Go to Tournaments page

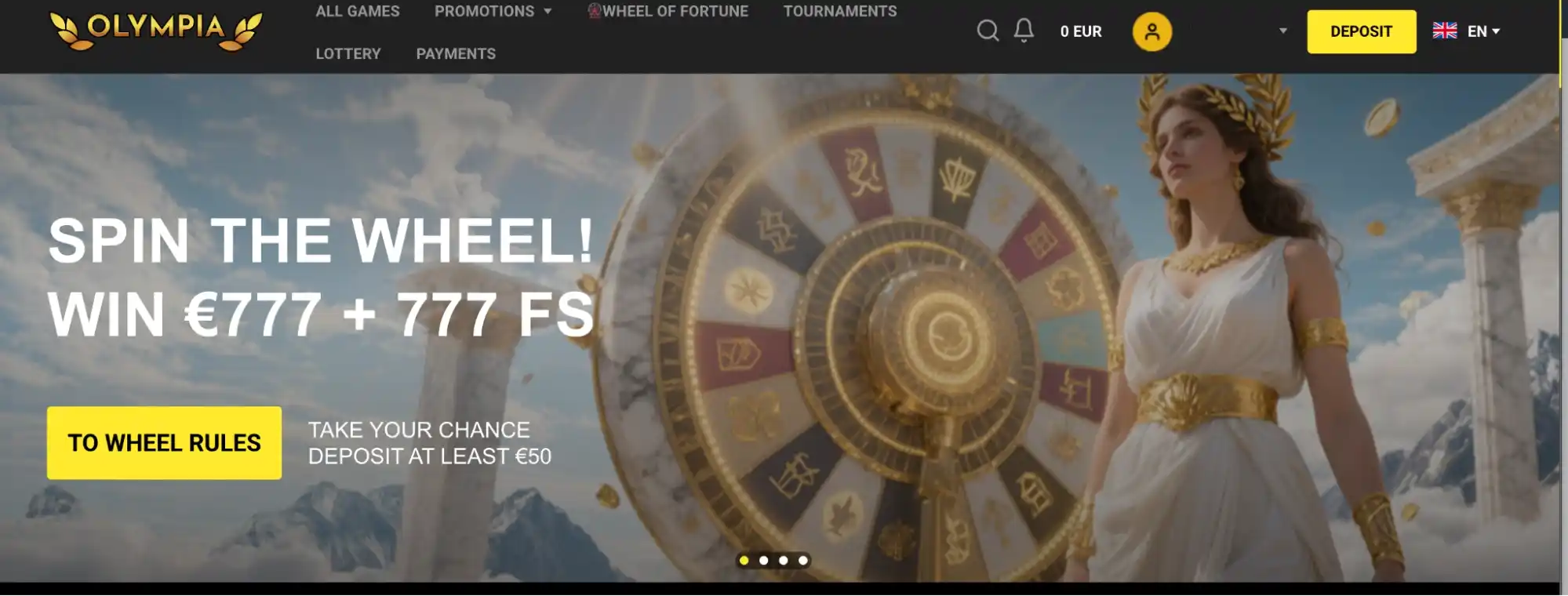pyautogui.click(x=840, y=11)
